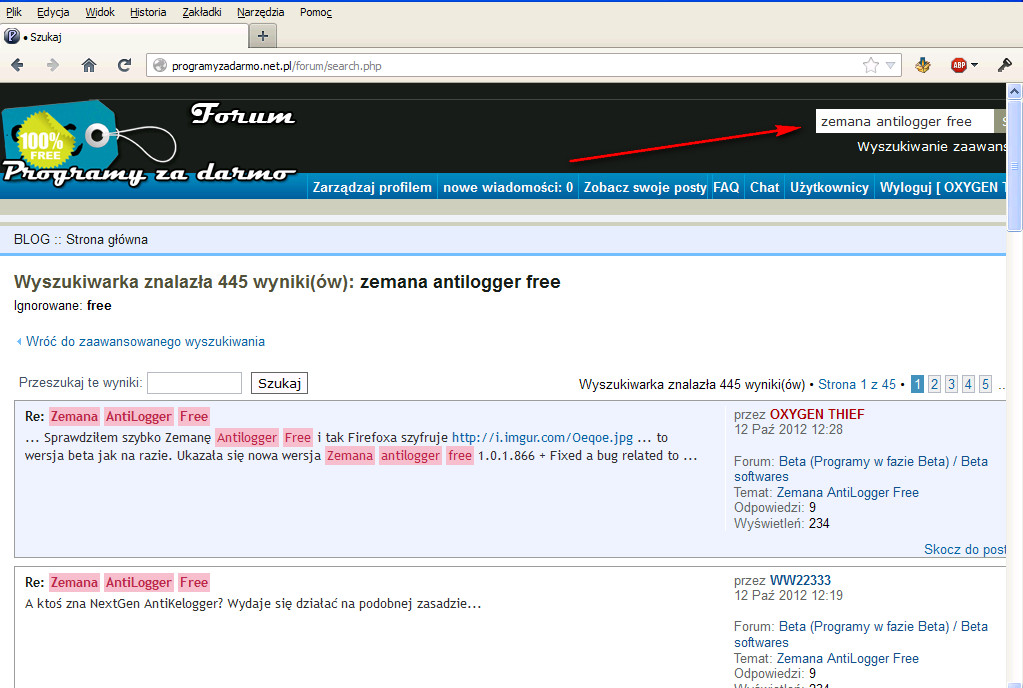Select the Szukaj browser tab
This screenshot has width=1023, height=688.
pos(124,37)
